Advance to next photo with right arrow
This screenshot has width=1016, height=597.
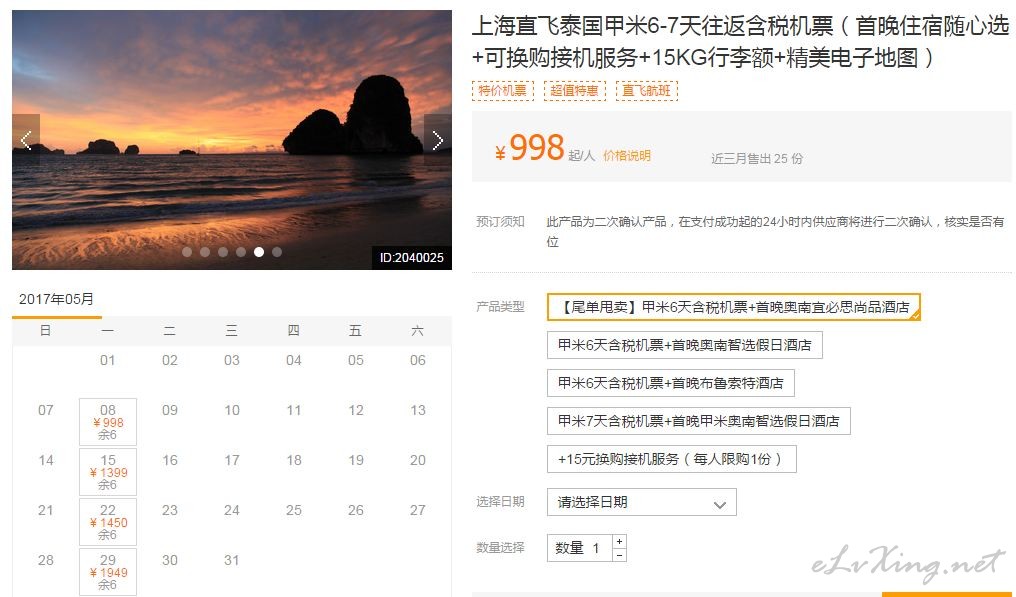[437, 140]
